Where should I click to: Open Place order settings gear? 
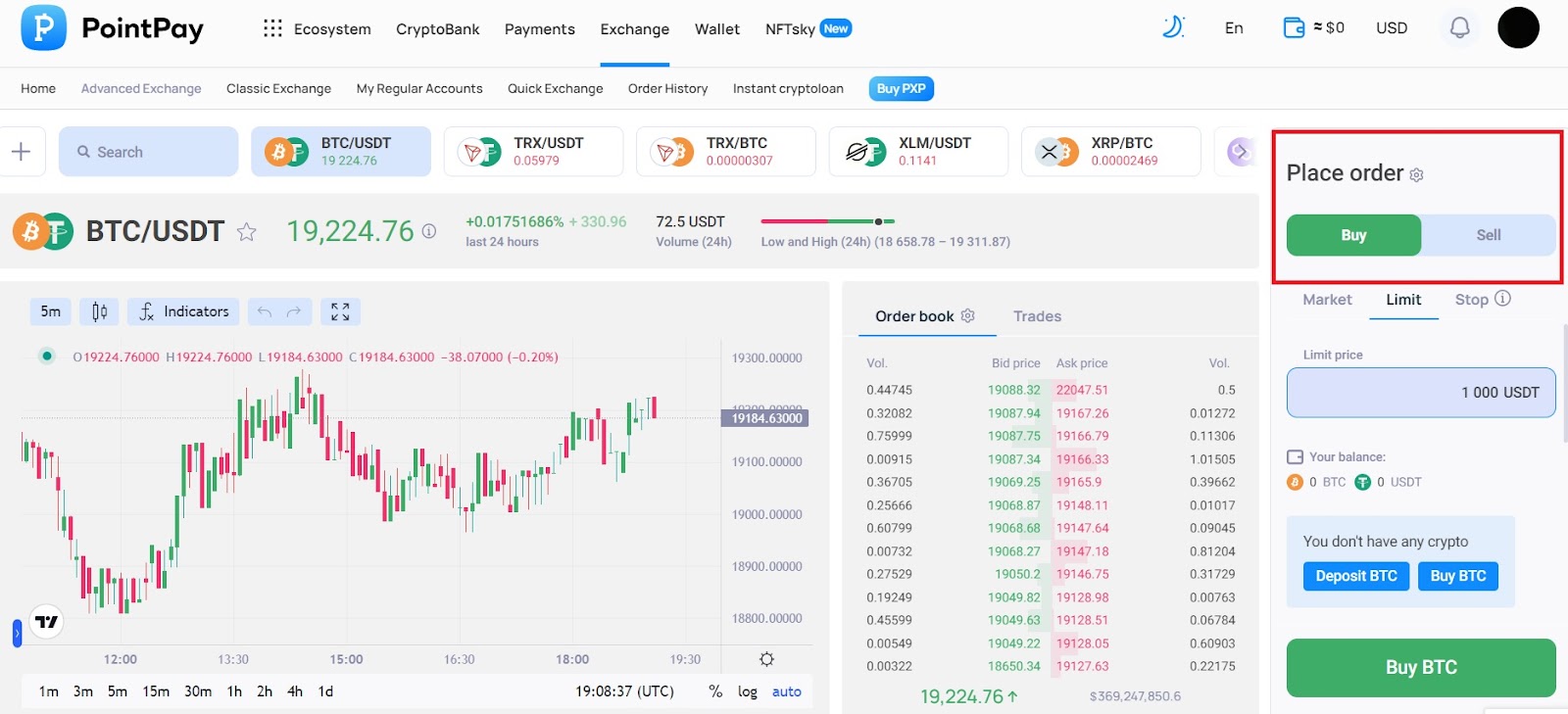click(1416, 175)
